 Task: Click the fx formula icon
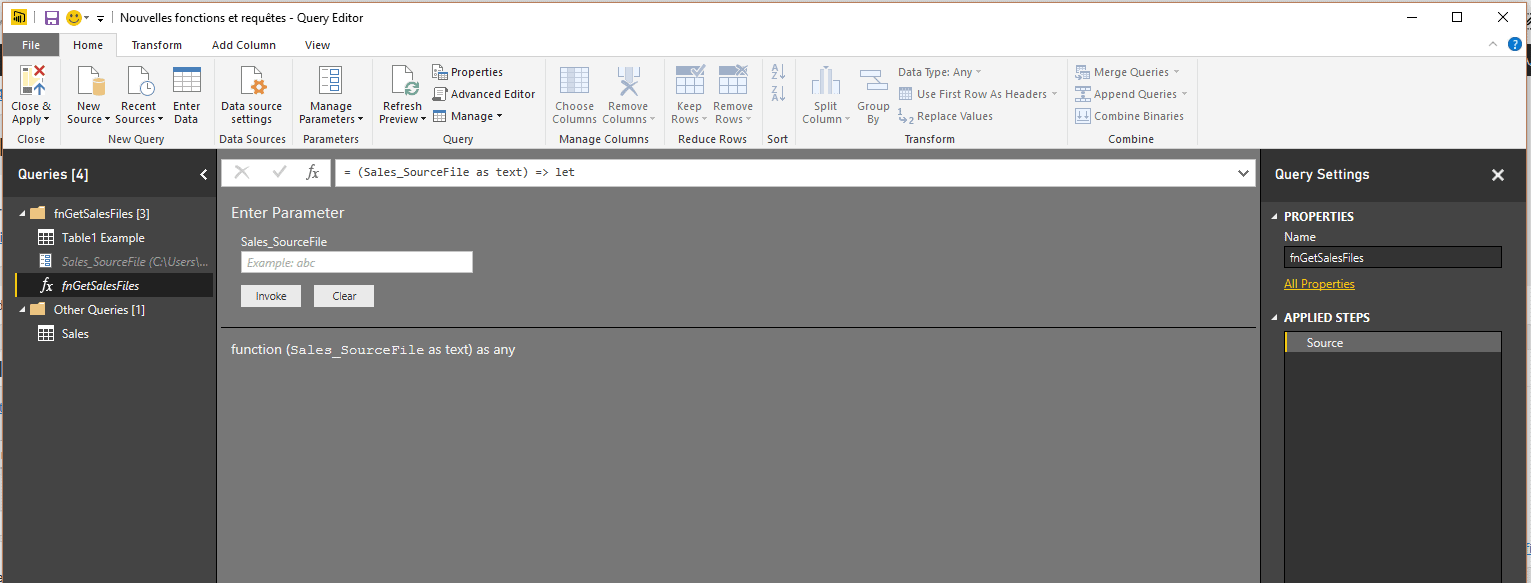point(312,172)
